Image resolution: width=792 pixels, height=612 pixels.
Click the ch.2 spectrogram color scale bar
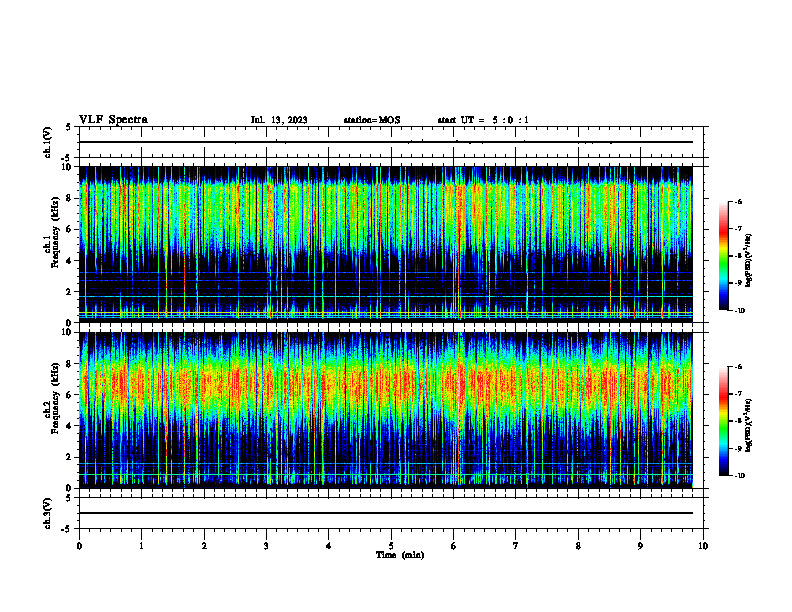click(724, 421)
